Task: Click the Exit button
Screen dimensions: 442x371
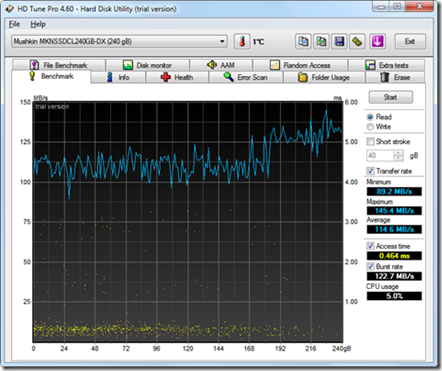Action: tap(410, 42)
